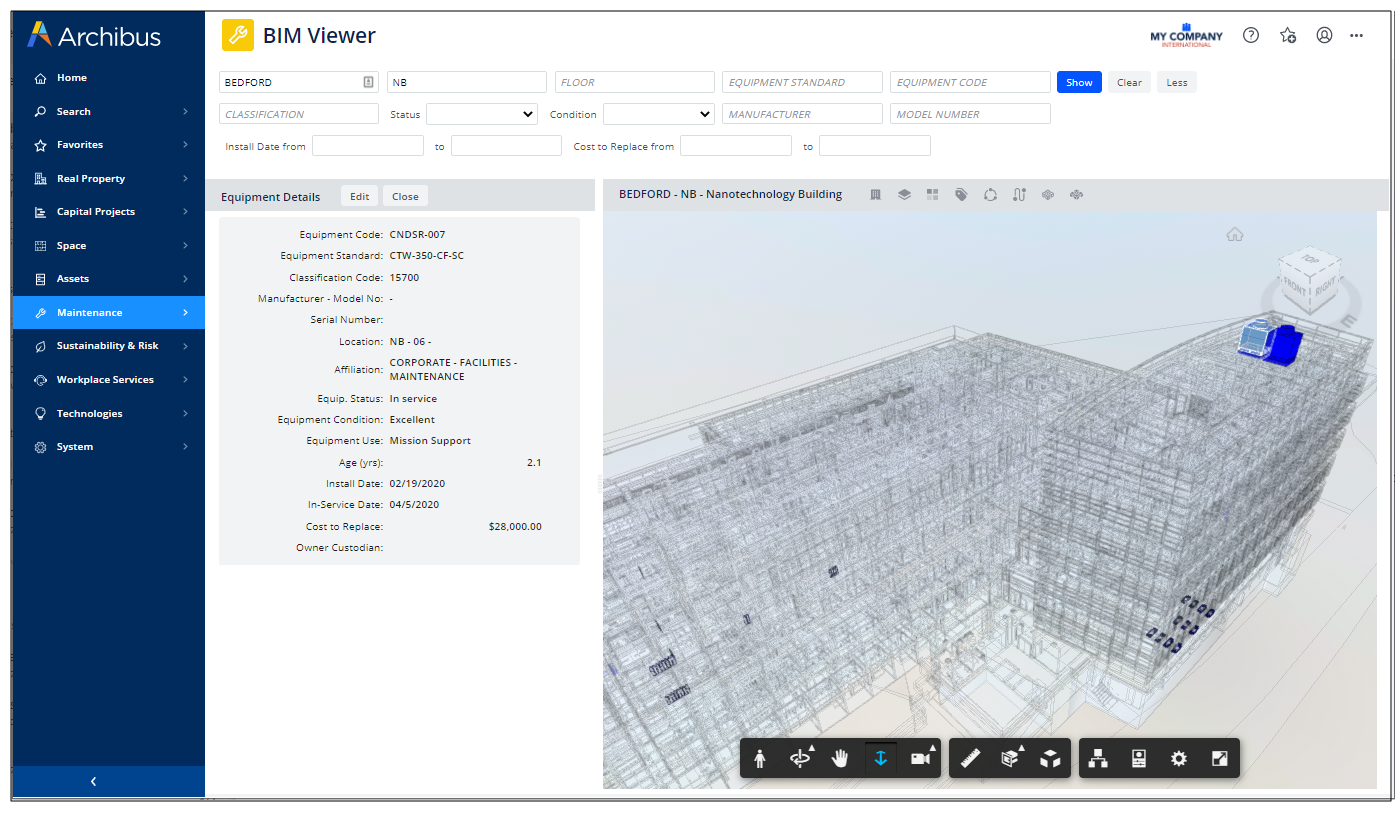Open the Measure ruler tool
The height and width of the screenshot is (813, 1395).
(969, 759)
